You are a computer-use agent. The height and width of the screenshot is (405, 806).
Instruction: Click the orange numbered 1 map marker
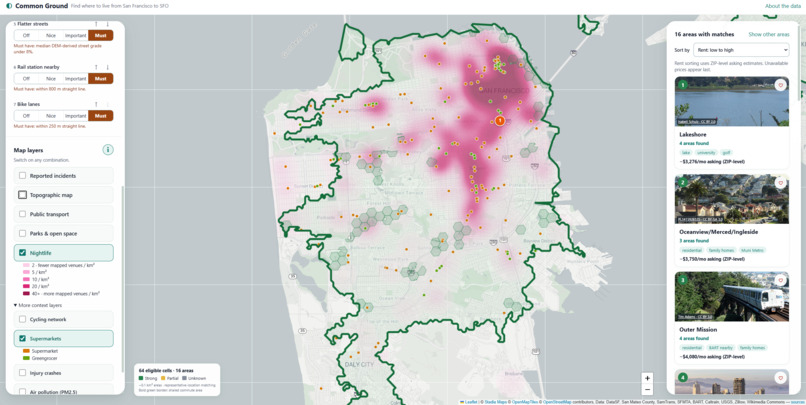click(x=499, y=120)
